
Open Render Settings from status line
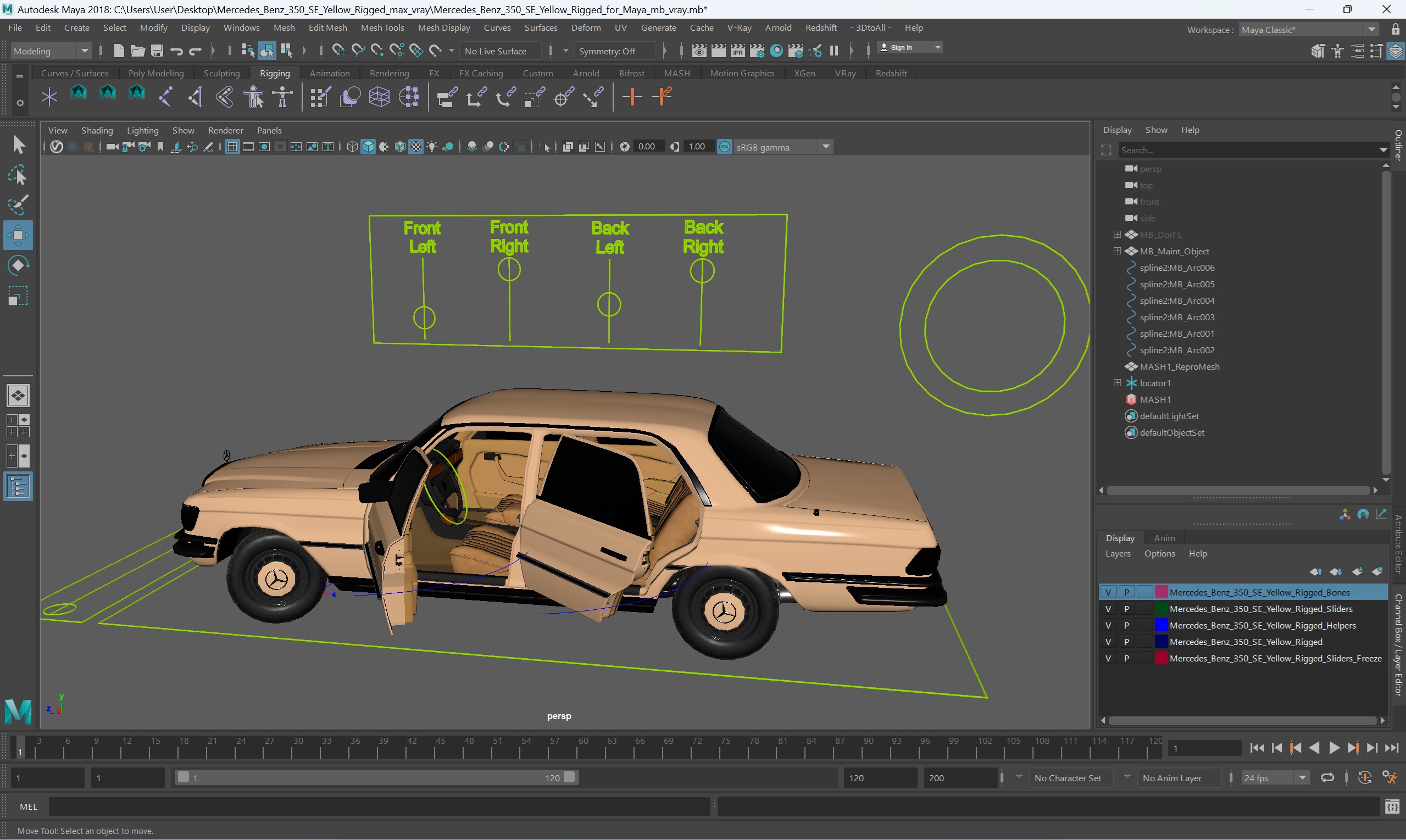(757, 51)
